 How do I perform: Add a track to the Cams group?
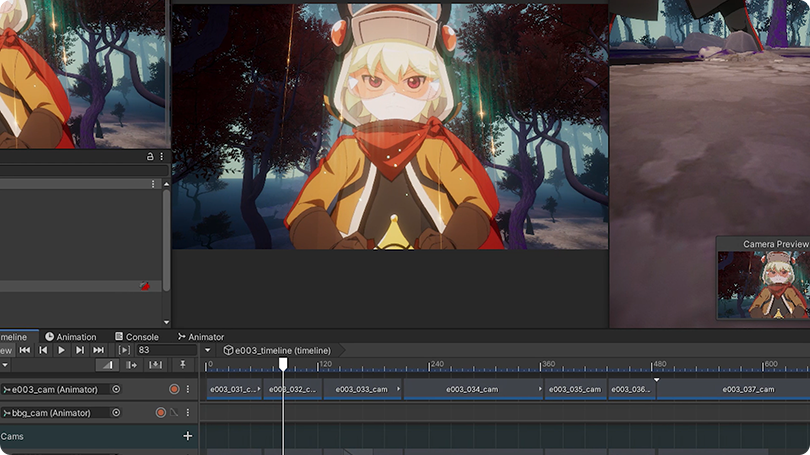pos(188,436)
